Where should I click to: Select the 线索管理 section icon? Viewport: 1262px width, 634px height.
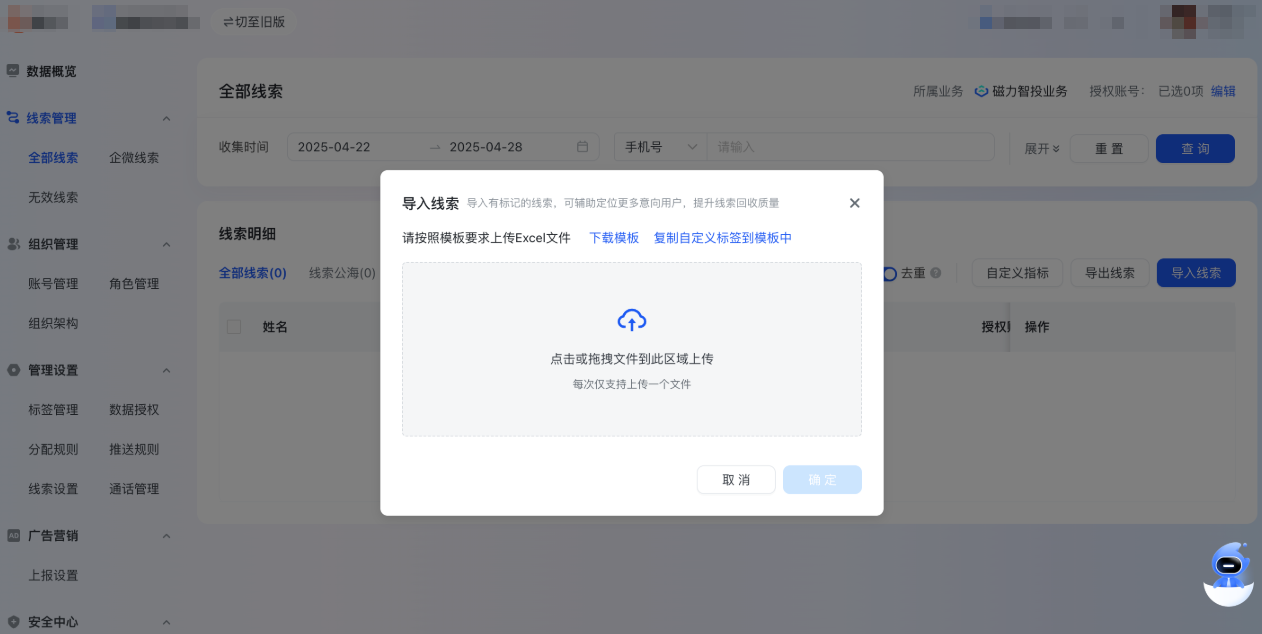click(12, 117)
